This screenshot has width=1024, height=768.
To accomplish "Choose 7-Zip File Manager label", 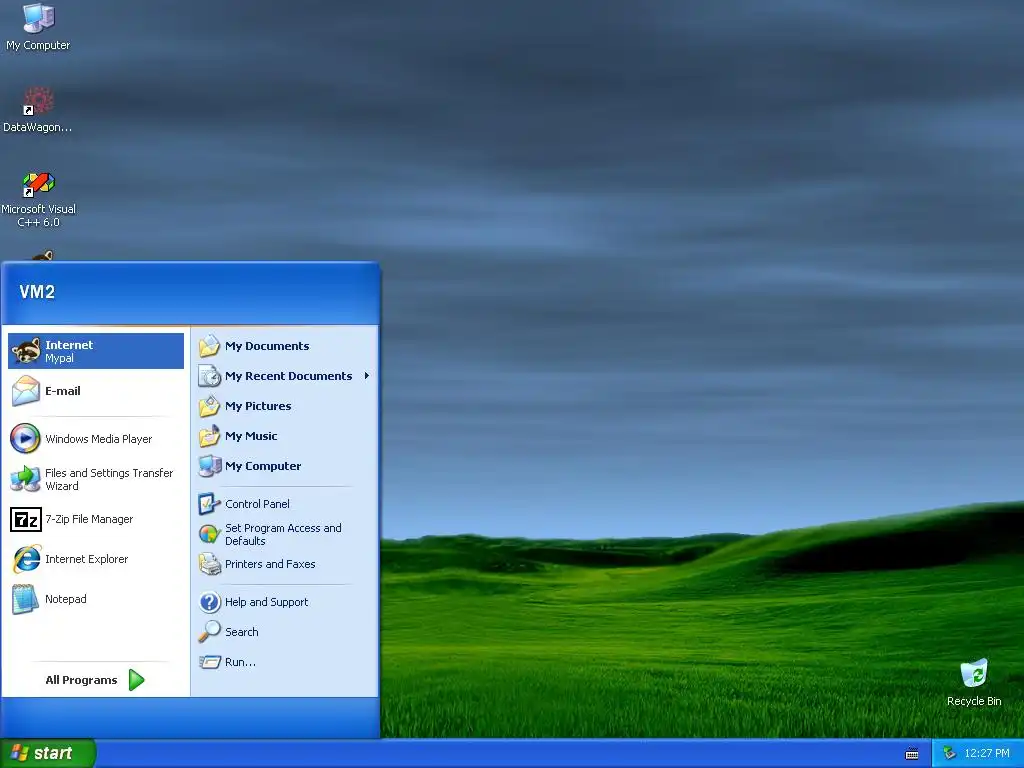I will [89, 519].
